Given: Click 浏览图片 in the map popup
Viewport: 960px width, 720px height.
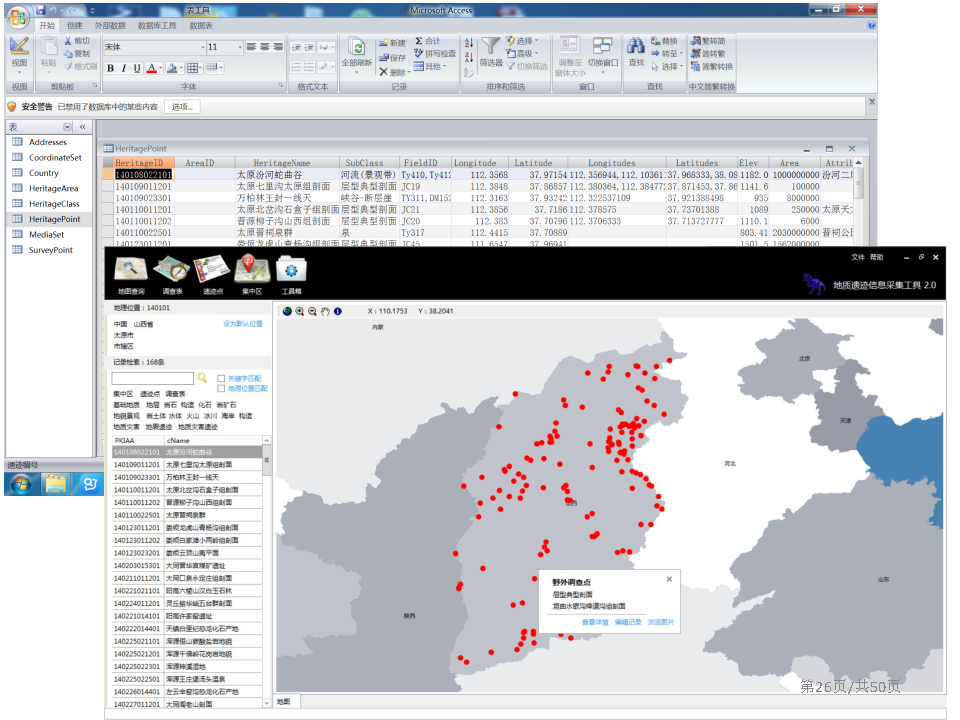Looking at the screenshot, I should pyautogui.click(x=661, y=623).
